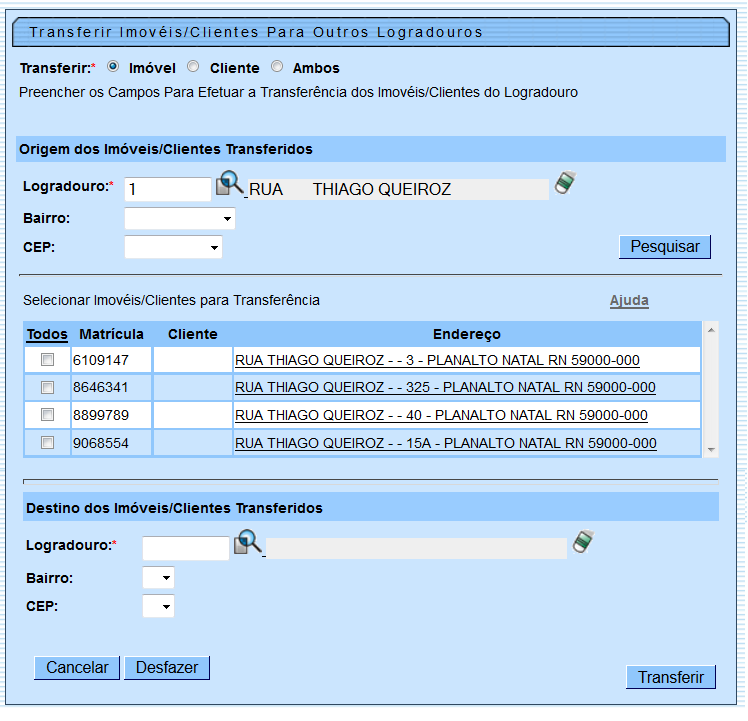Open origin Logradouro search magnifier icon
The height and width of the screenshot is (721, 748).
click(230, 185)
